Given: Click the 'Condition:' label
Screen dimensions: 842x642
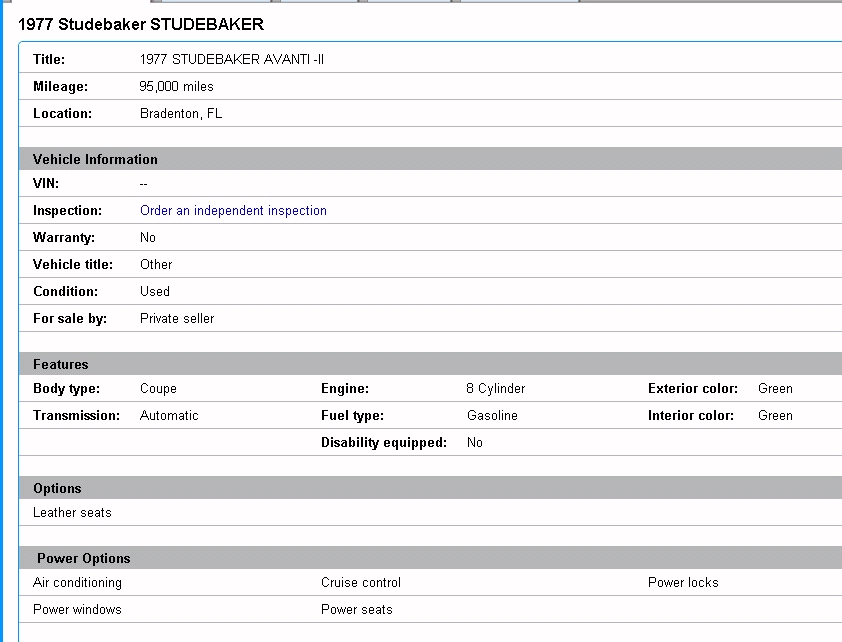Looking at the screenshot, I should [66, 291].
